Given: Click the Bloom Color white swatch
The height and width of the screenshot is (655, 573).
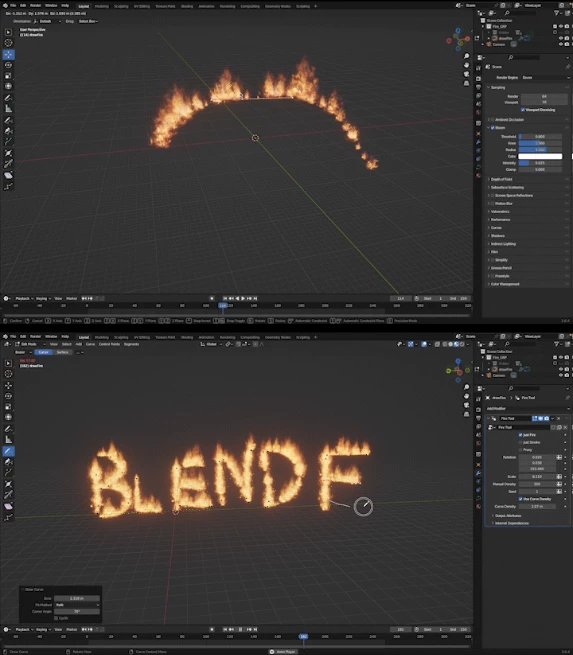Looking at the screenshot, I should [x=540, y=156].
